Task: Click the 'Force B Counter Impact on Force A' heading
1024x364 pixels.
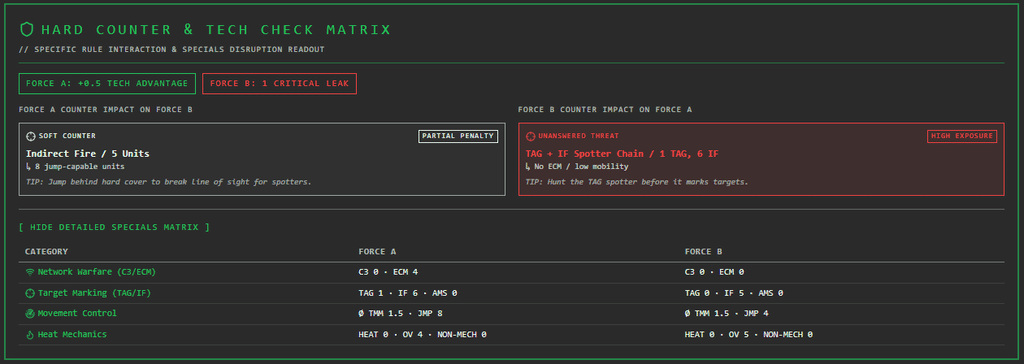Action: point(605,109)
